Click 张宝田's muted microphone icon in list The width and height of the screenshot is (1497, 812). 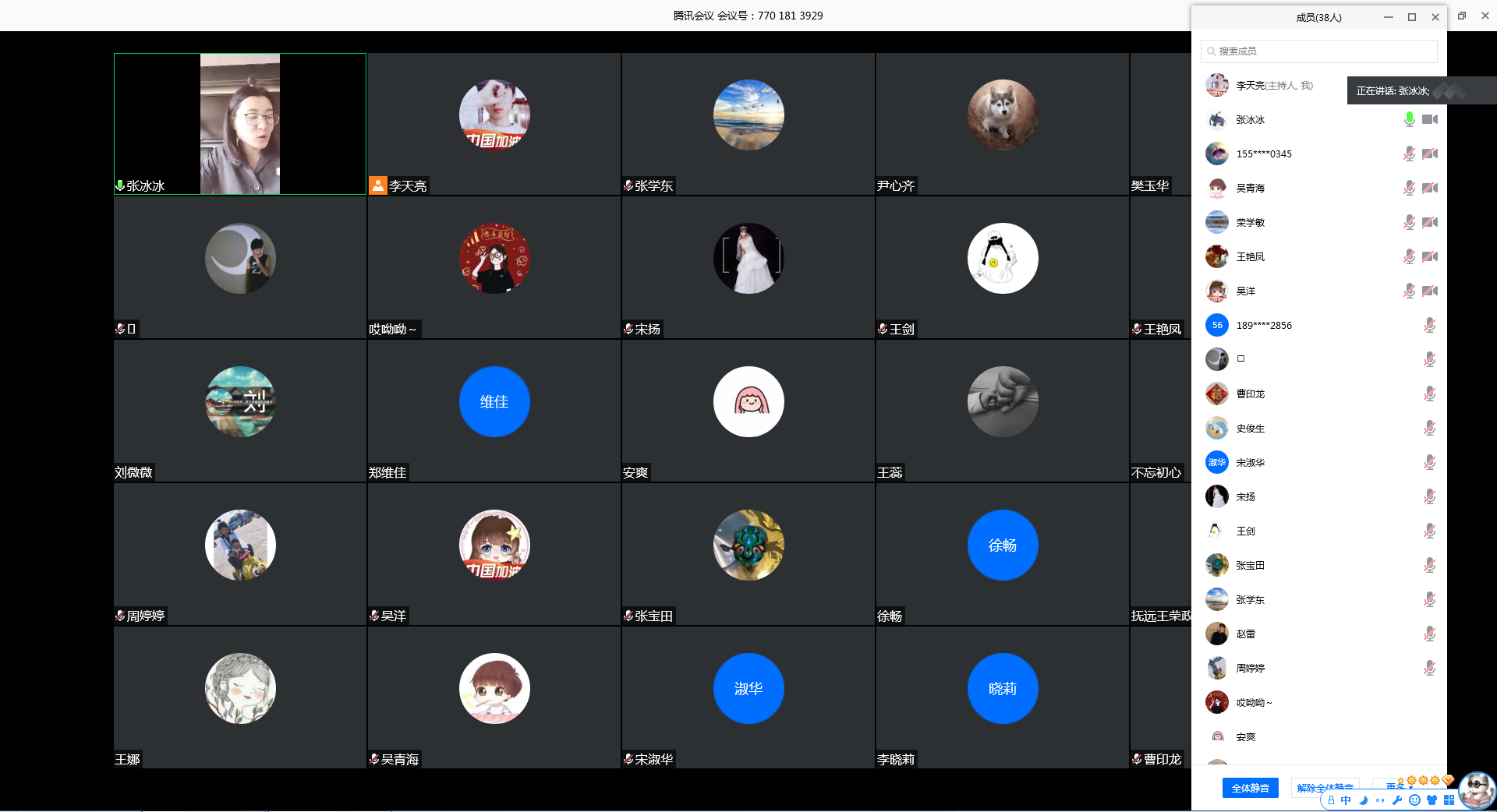point(1429,565)
